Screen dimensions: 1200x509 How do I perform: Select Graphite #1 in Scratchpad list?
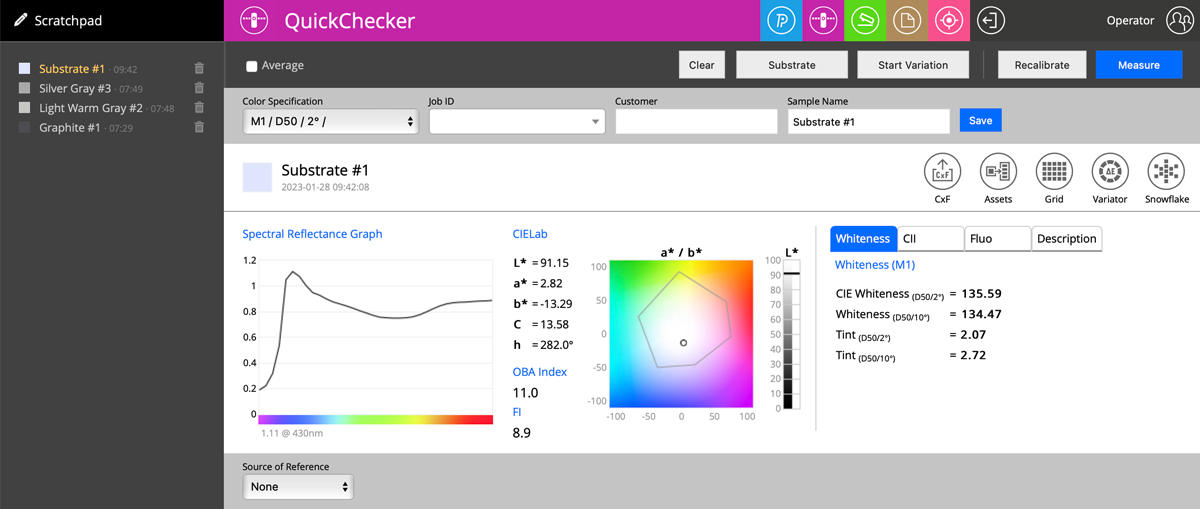[70, 127]
